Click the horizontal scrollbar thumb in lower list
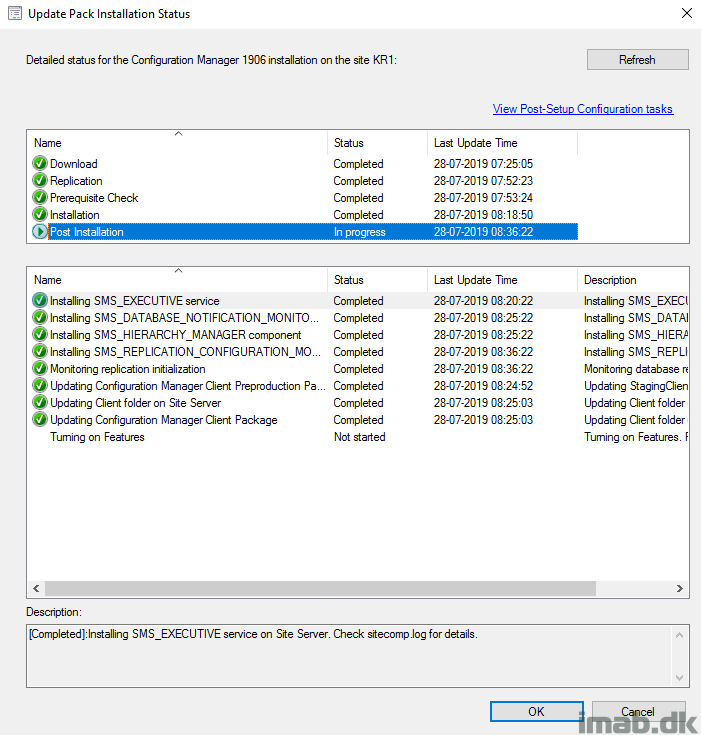The width and height of the screenshot is (701, 735). [x=320, y=588]
